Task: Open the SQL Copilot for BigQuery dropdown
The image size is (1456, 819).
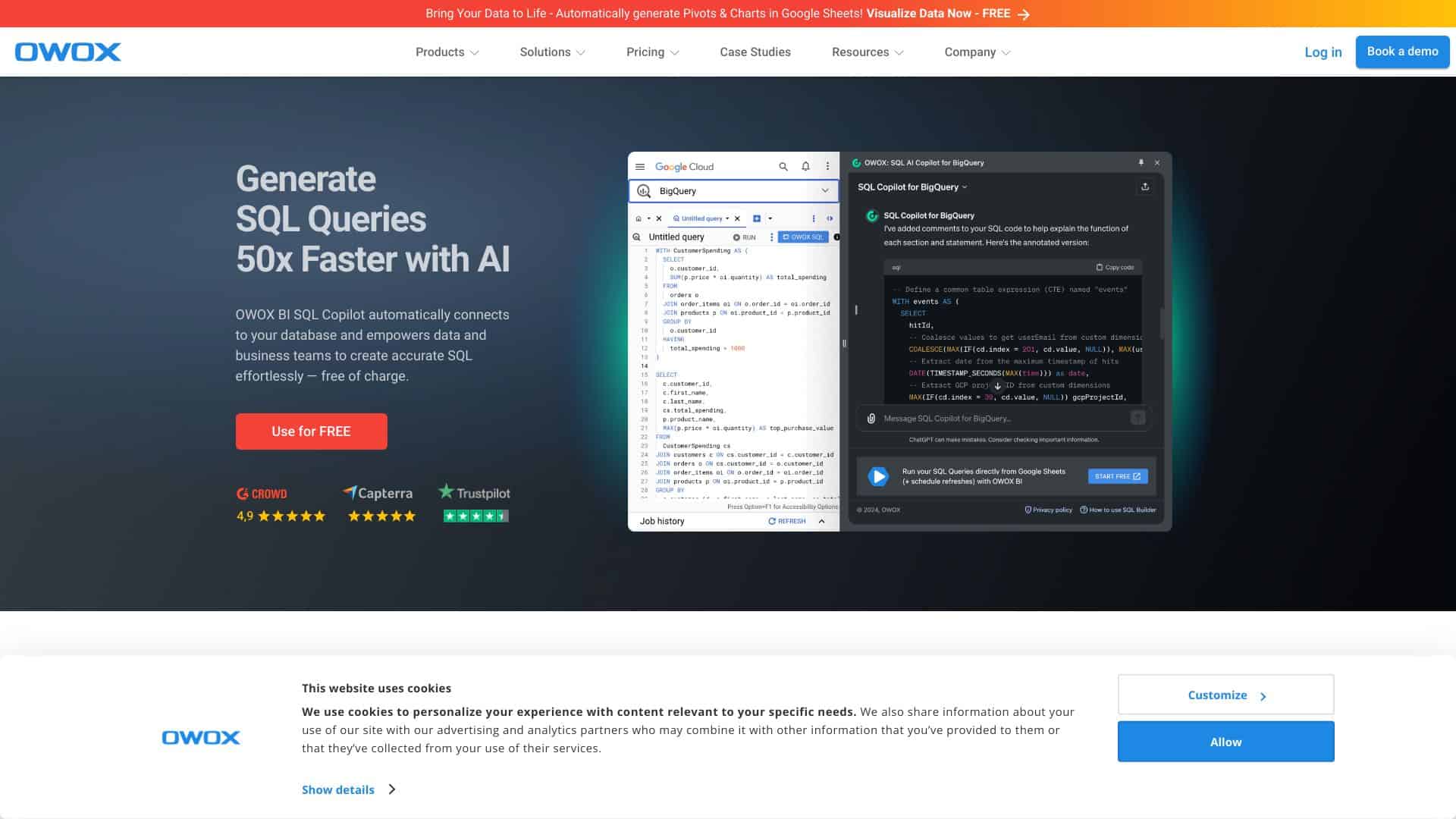Action: click(x=965, y=187)
